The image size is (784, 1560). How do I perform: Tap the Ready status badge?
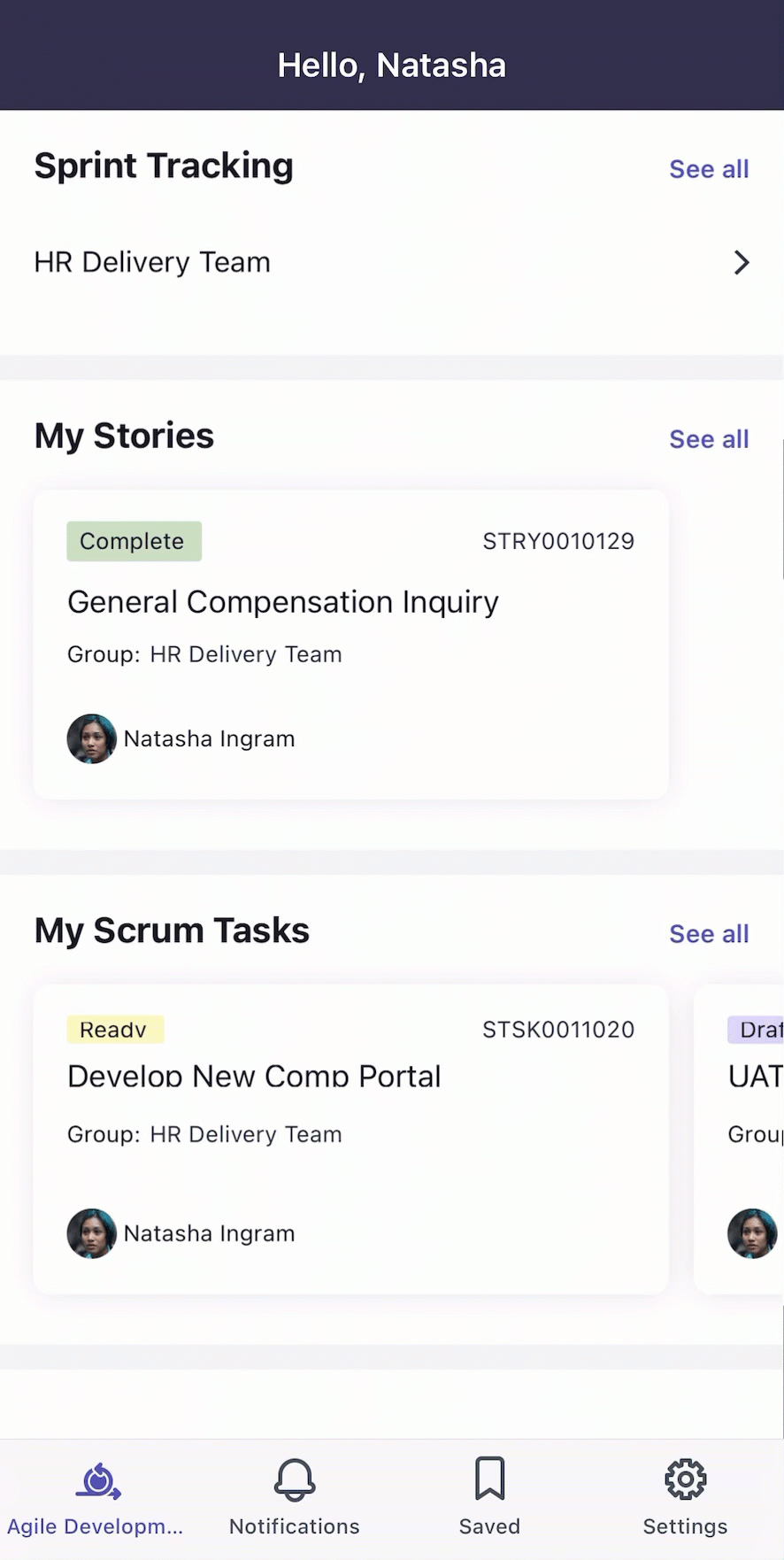[115, 1029]
